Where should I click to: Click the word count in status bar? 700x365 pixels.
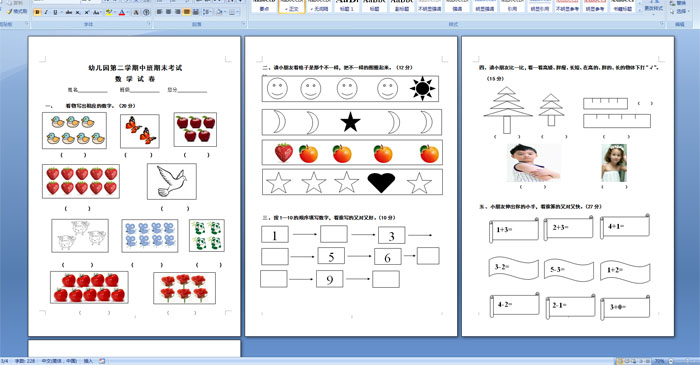[25, 361]
